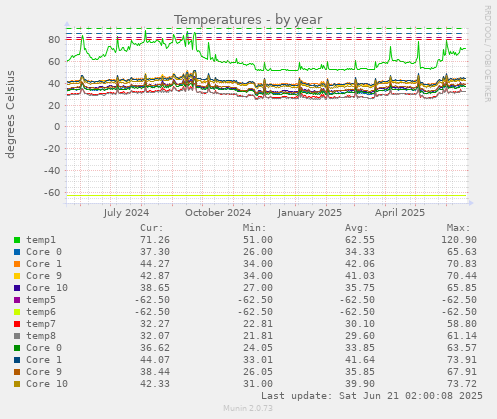Click the 'temp6' legend label

(x=41, y=312)
